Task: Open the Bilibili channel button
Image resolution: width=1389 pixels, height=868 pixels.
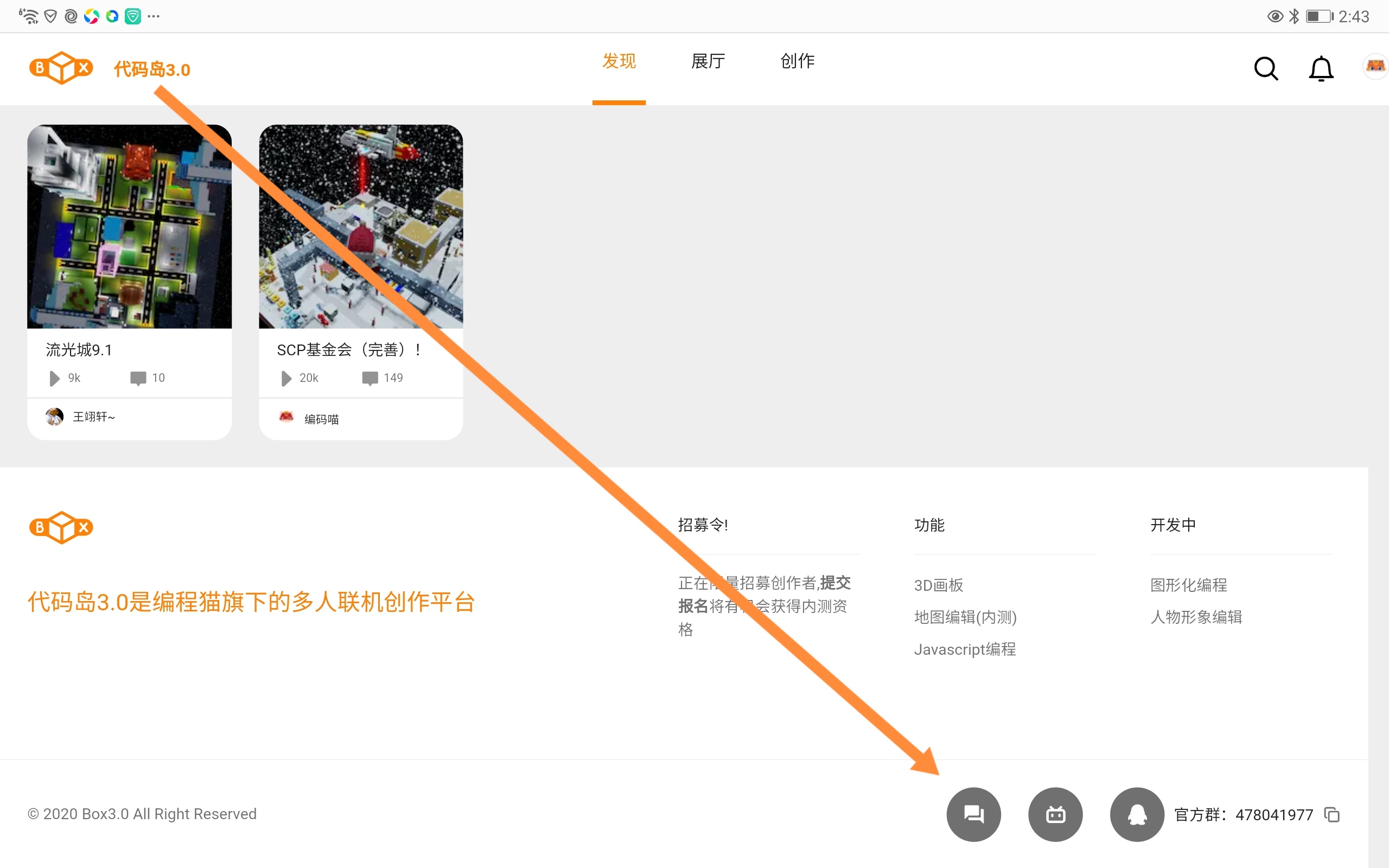Action: click(x=1055, y=814)
